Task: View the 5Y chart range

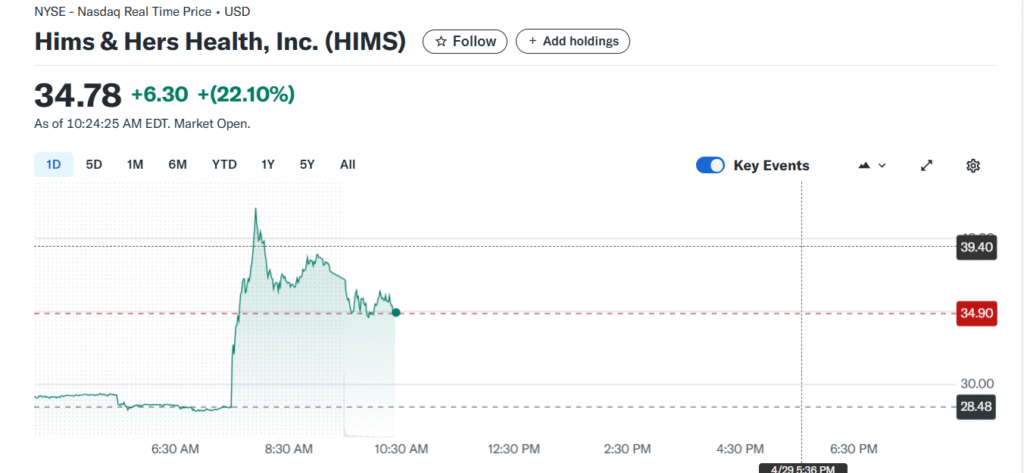Action: [x=307, y=165]
